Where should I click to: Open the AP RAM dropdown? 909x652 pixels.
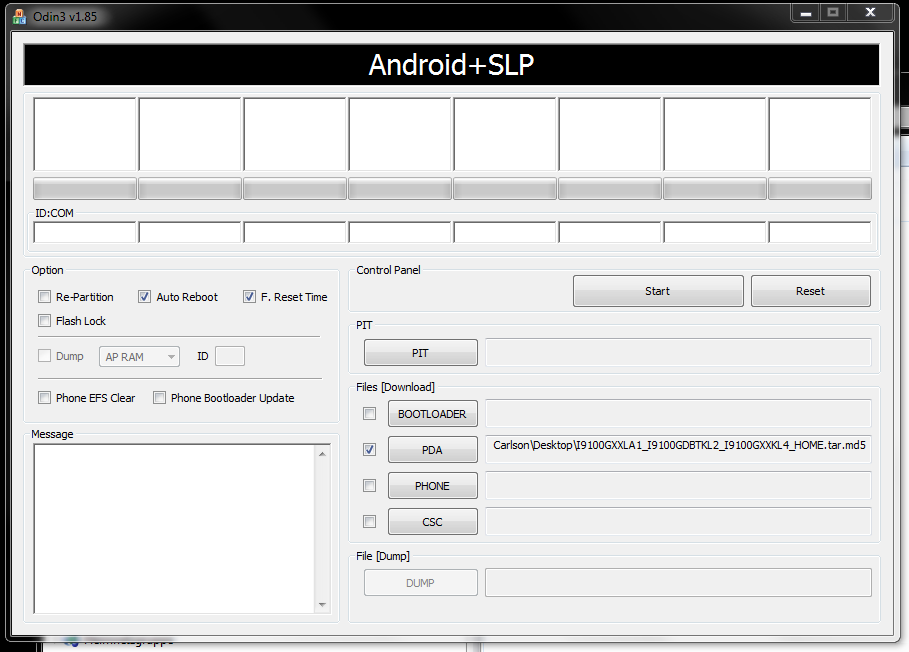139,356
